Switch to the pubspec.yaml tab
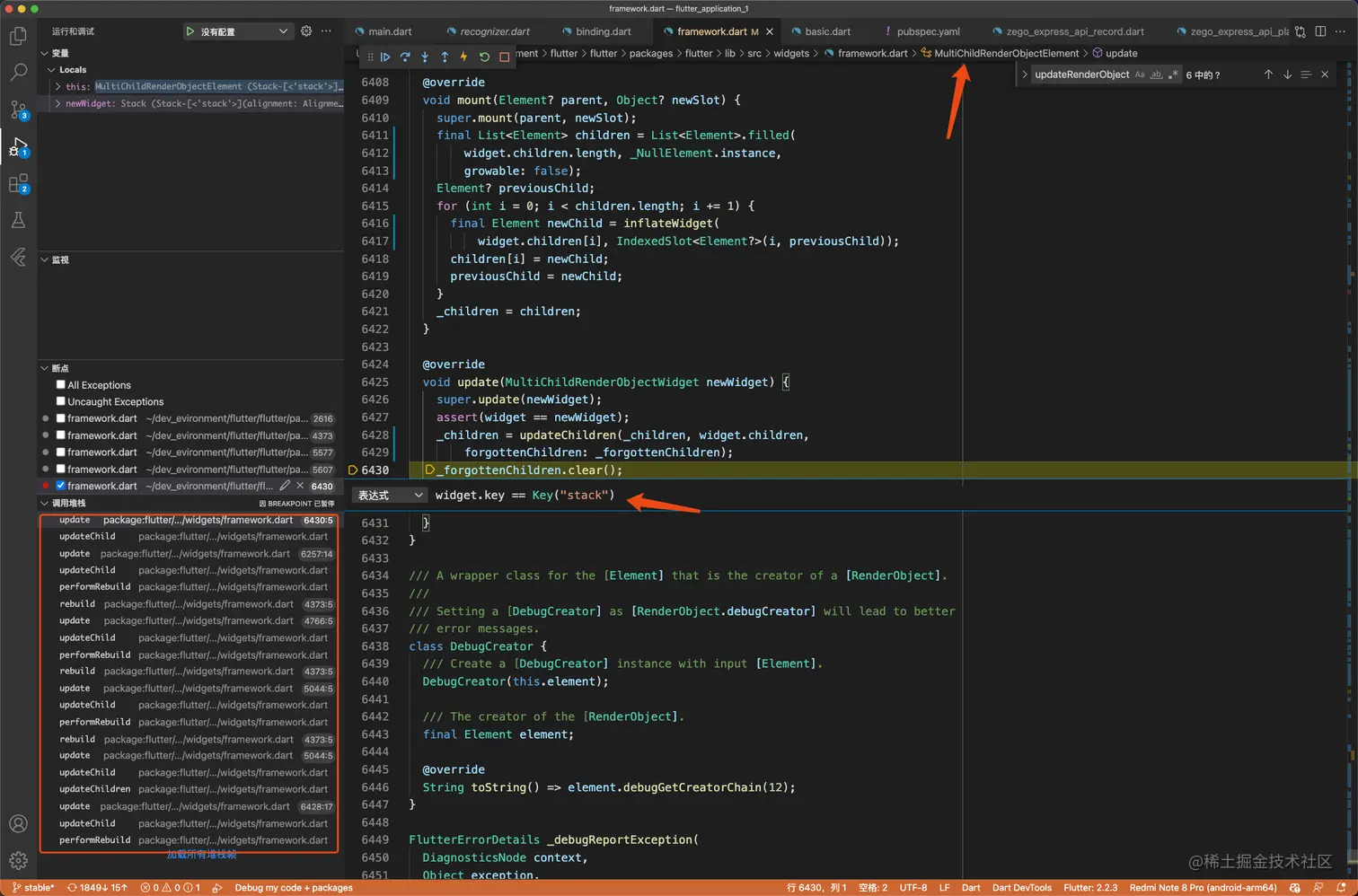Viewport: 1358px width, 896px height. pos(927,31)
